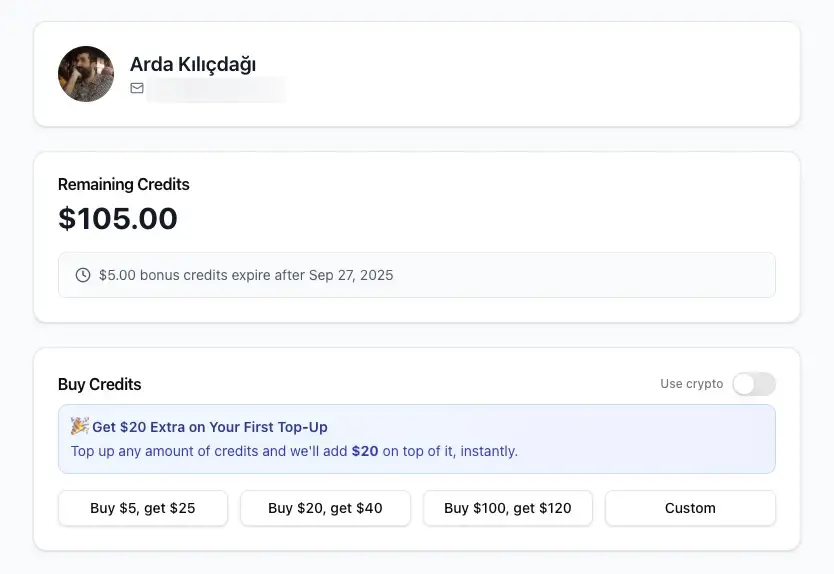Click the first top-up promo banner
Image resolution: width=834 pixels, height=574 pixels.
[600, 438]
